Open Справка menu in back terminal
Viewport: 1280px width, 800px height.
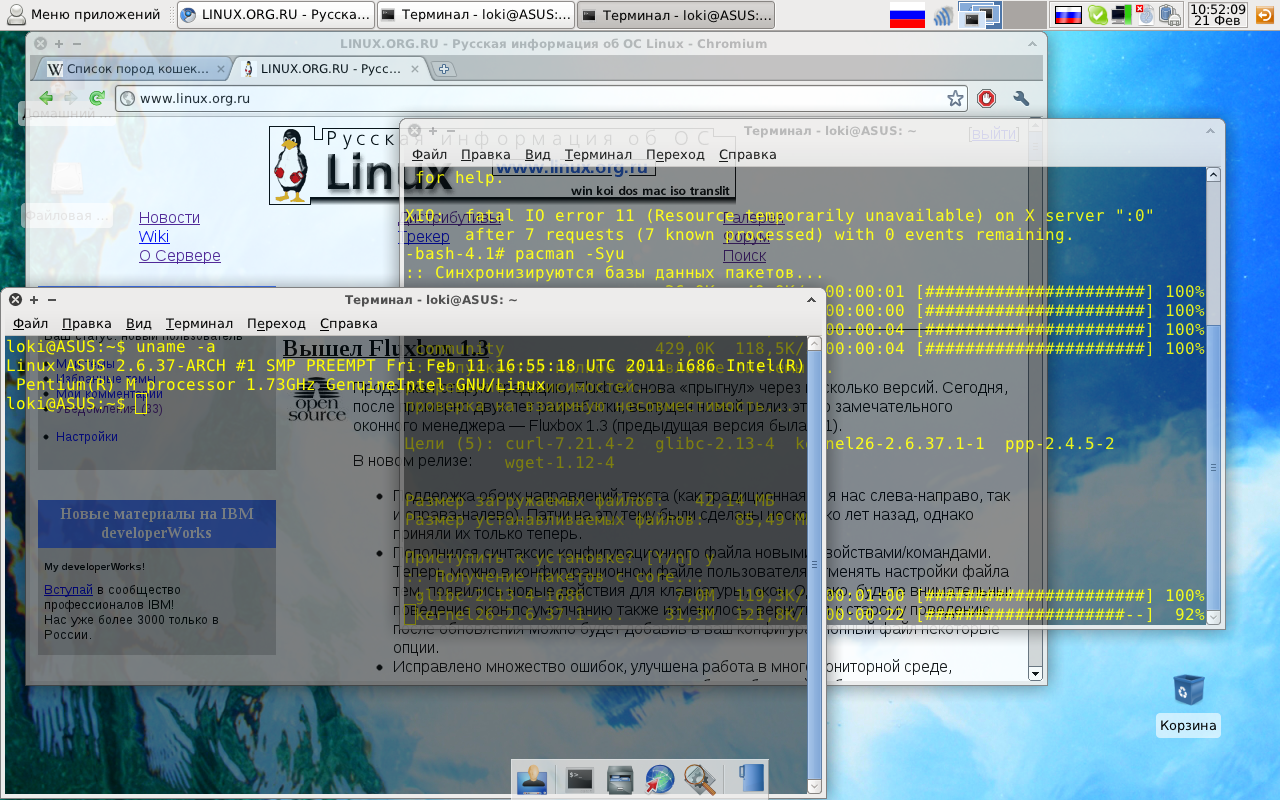coord(747,154)
